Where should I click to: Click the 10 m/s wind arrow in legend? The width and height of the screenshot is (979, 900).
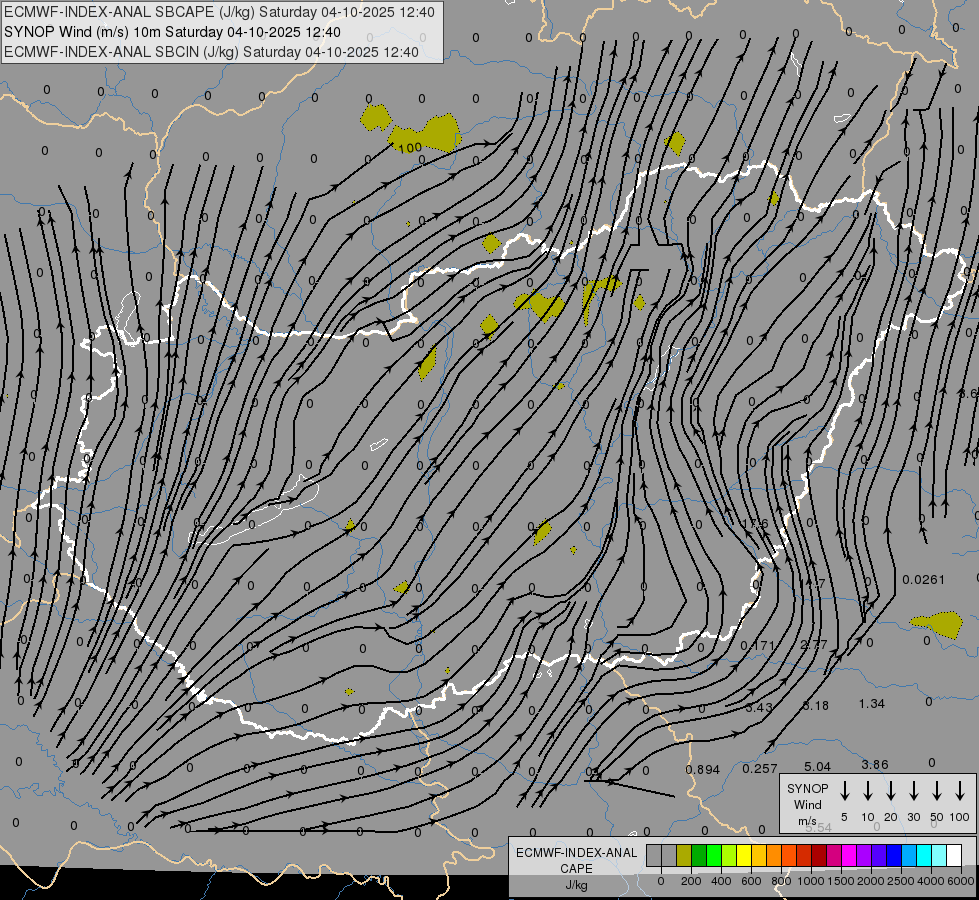coord(867,791)
